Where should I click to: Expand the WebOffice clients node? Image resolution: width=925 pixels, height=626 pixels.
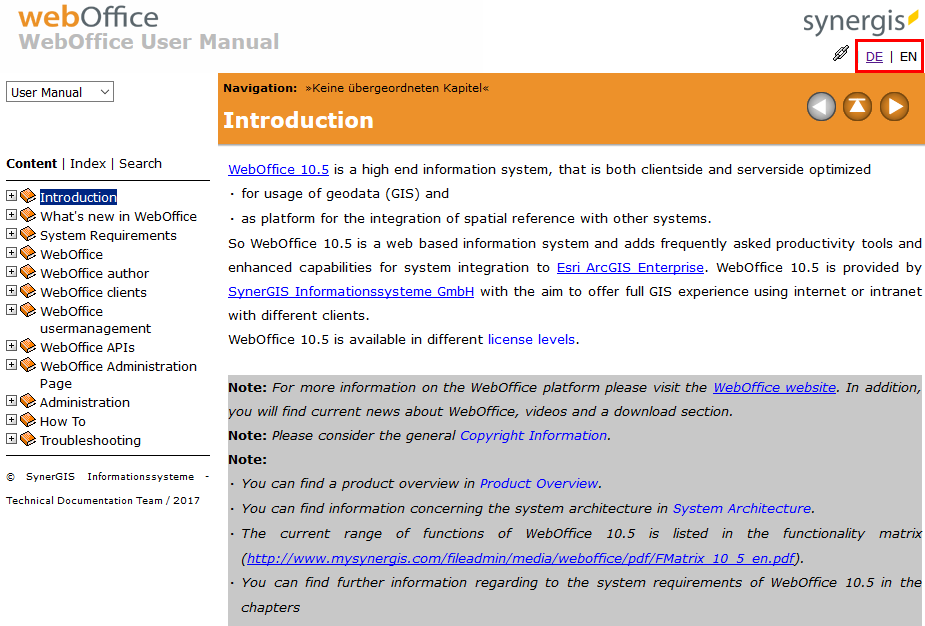coord(11,290)
